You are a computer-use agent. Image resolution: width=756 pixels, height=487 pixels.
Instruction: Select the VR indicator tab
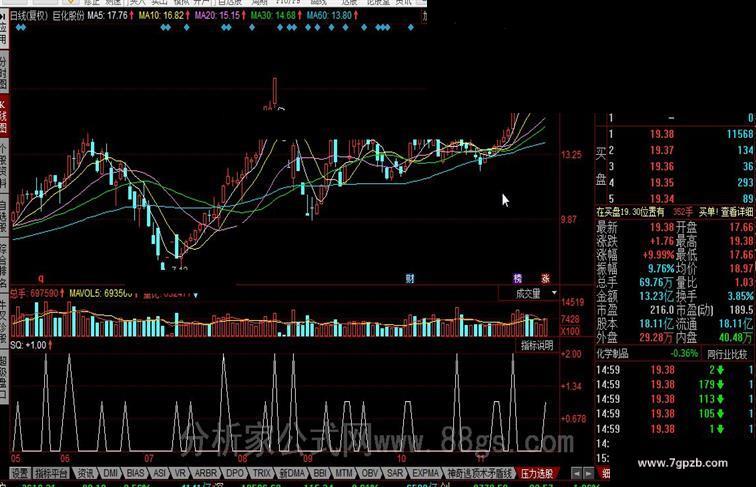coord(180,473)
